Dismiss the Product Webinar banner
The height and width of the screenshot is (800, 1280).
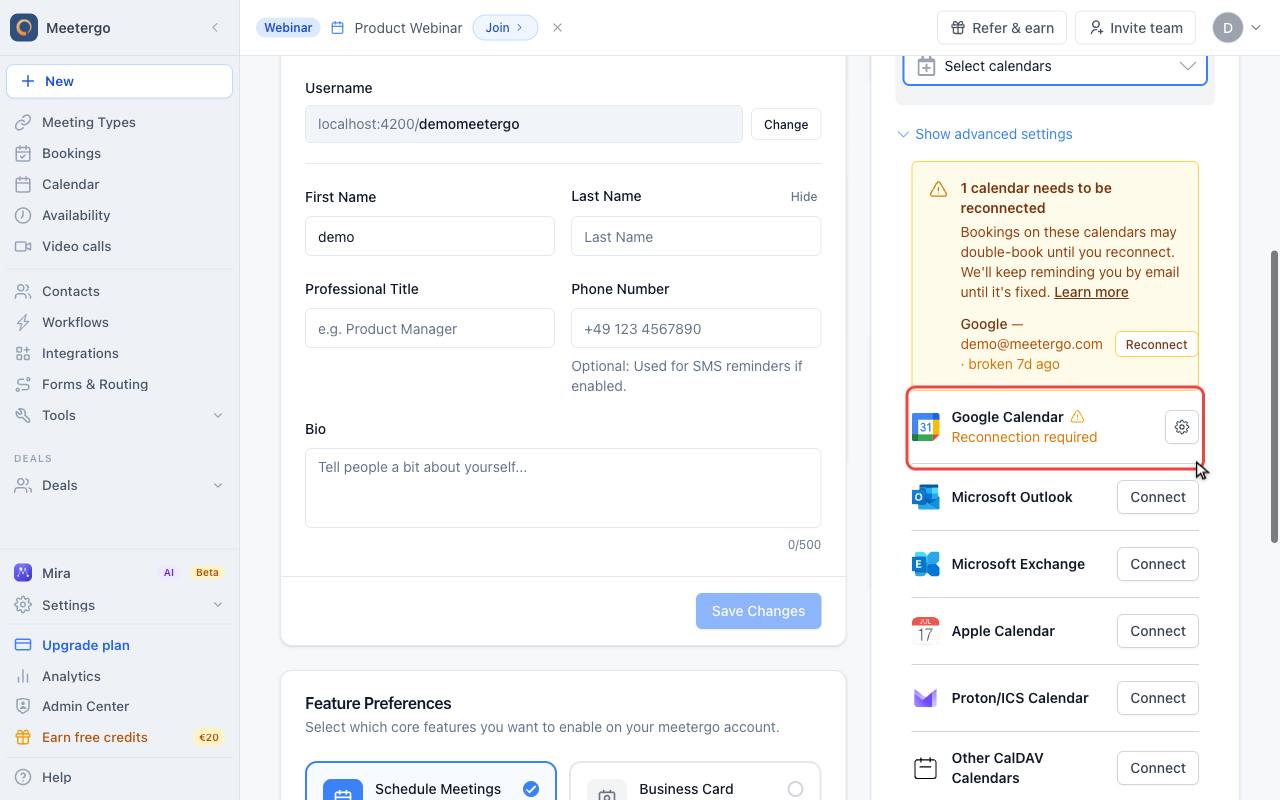point(558,28)
